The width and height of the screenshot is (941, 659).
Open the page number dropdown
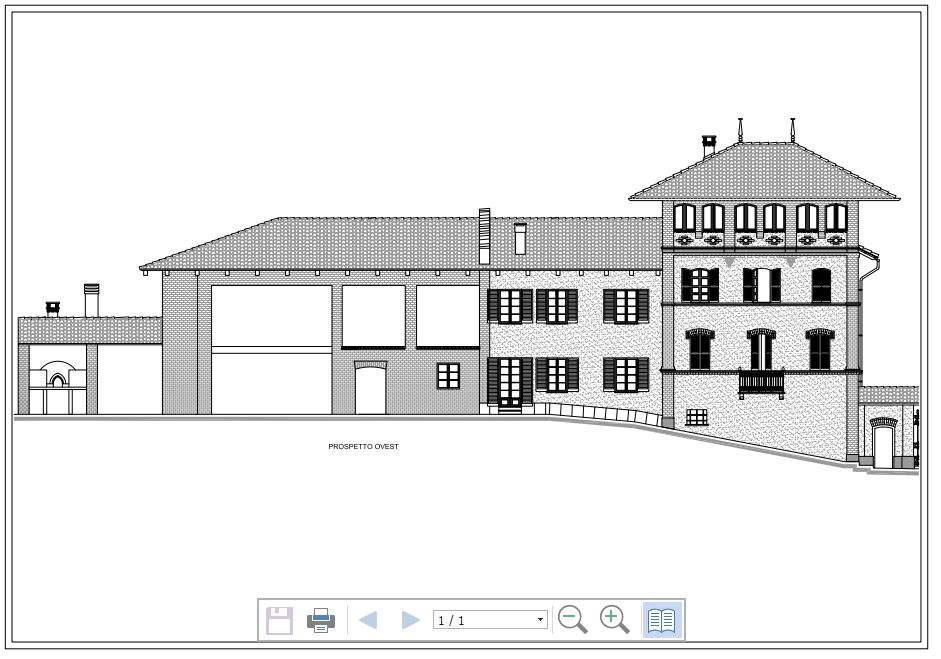click(x=540, y=620)
